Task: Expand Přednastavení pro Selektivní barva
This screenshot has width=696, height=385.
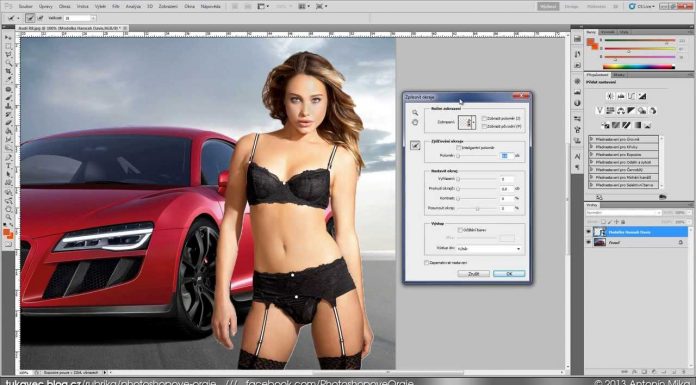Action: [592, 184]
